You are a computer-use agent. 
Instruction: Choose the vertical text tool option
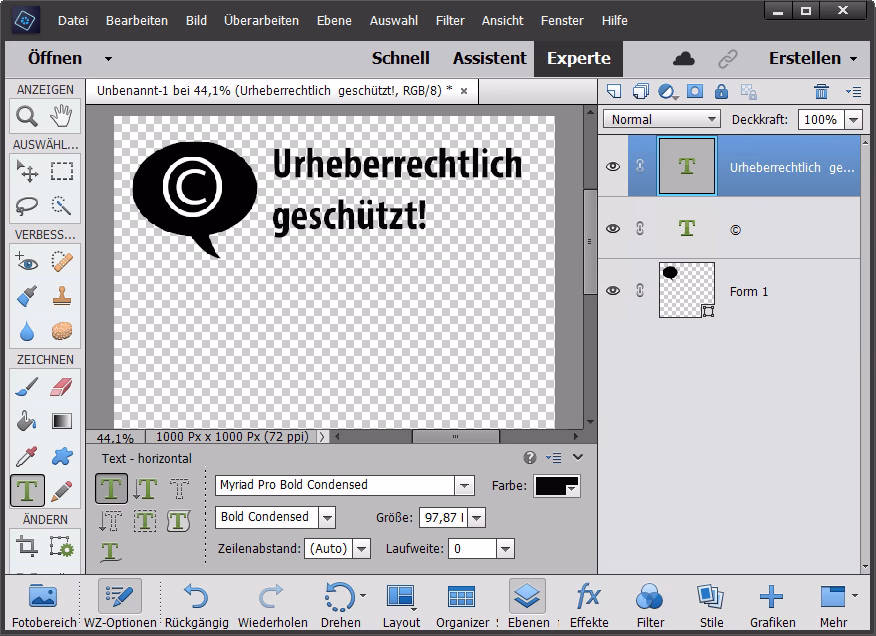(x=146, y=488)
